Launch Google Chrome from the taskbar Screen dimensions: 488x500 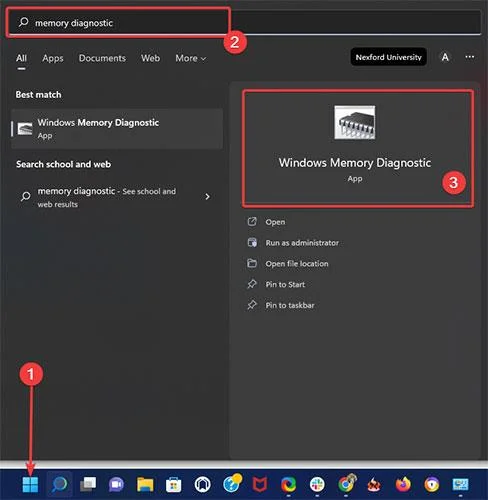[347, 483]
